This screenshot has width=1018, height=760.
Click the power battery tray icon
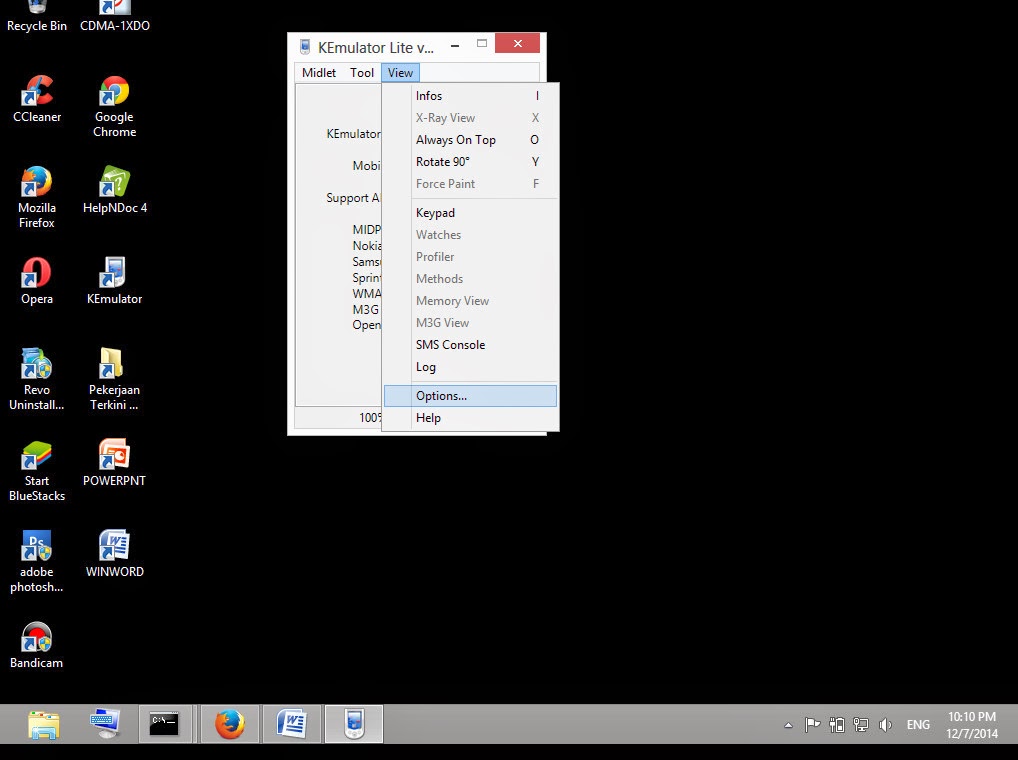coord(837,724)
